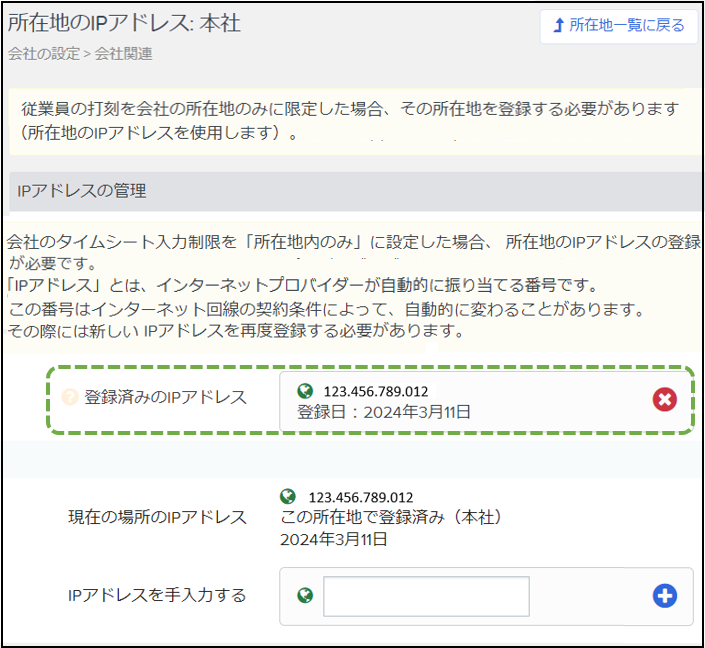Click globe icon beside manual IP input
Image resolution: width=705 pixels, height=648 pixels.
pos(305,596)
